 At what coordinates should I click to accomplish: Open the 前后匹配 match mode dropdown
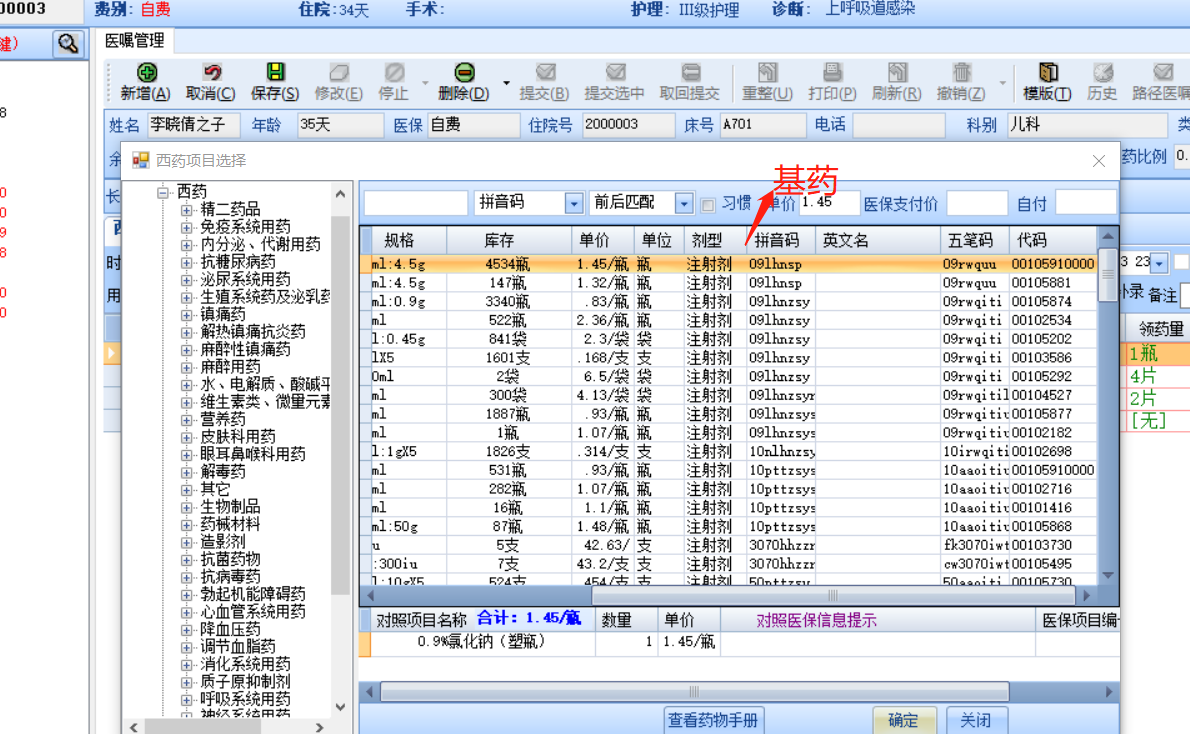[684, 203]
